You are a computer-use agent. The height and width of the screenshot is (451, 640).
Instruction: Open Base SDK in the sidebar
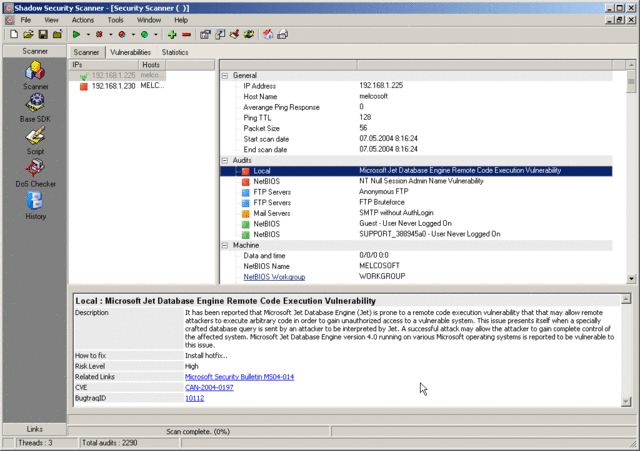[36, 108]
